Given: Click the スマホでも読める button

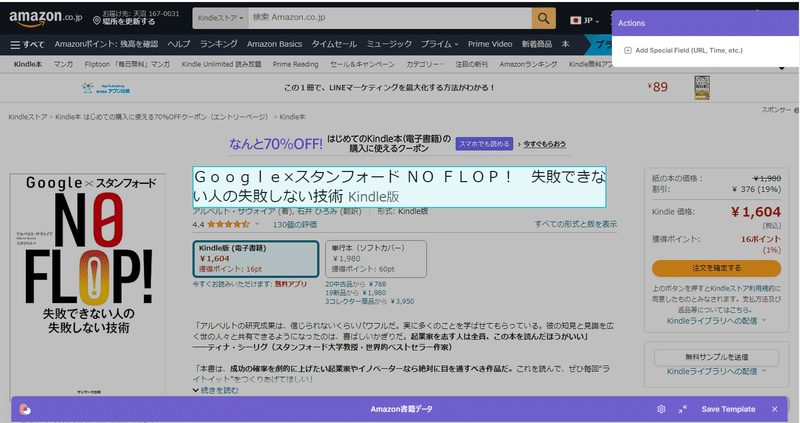Looking at the screenshot, I should point(484,144).
